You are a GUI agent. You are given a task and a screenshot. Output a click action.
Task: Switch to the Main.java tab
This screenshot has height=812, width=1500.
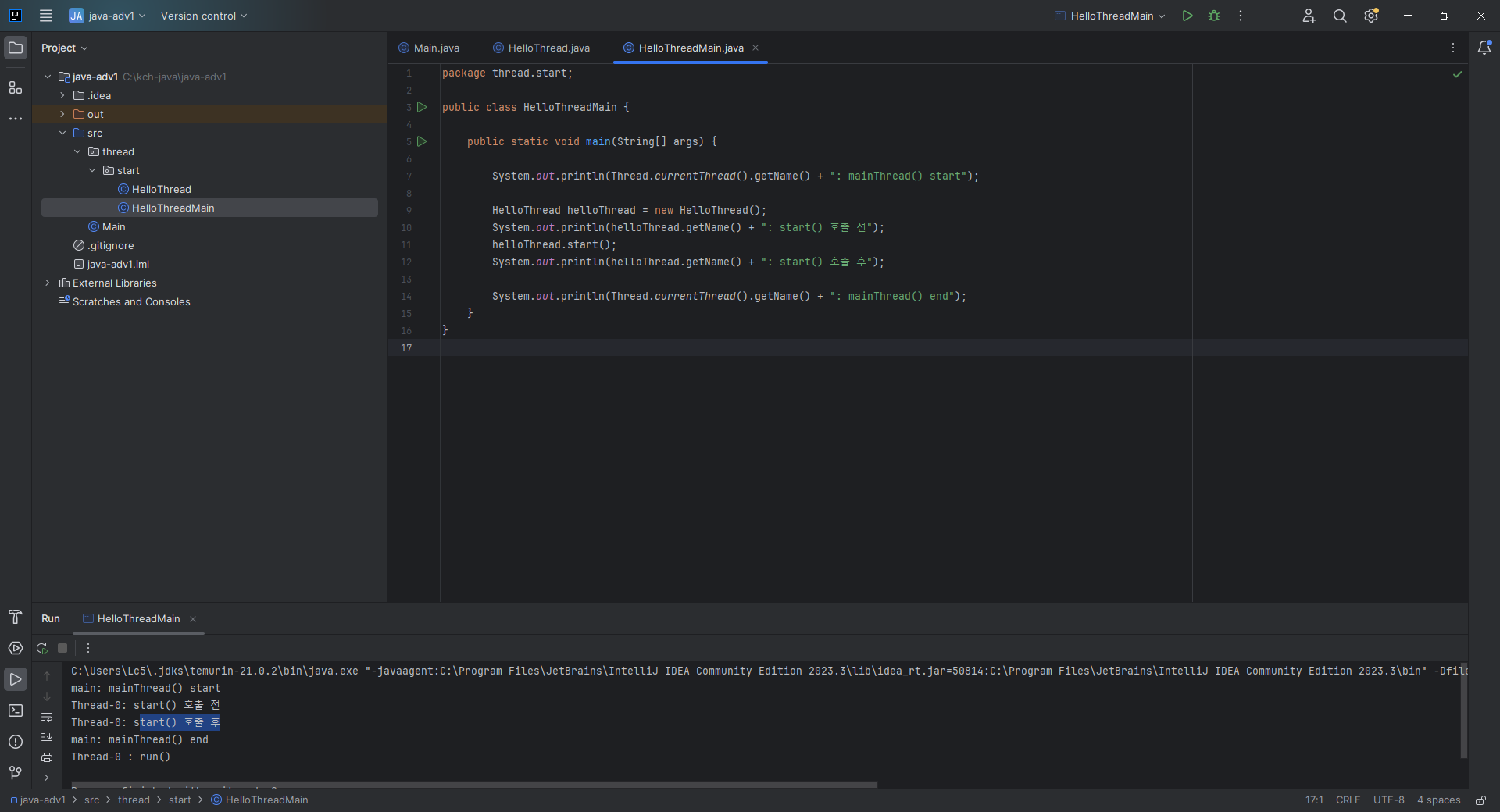point(429,48)
